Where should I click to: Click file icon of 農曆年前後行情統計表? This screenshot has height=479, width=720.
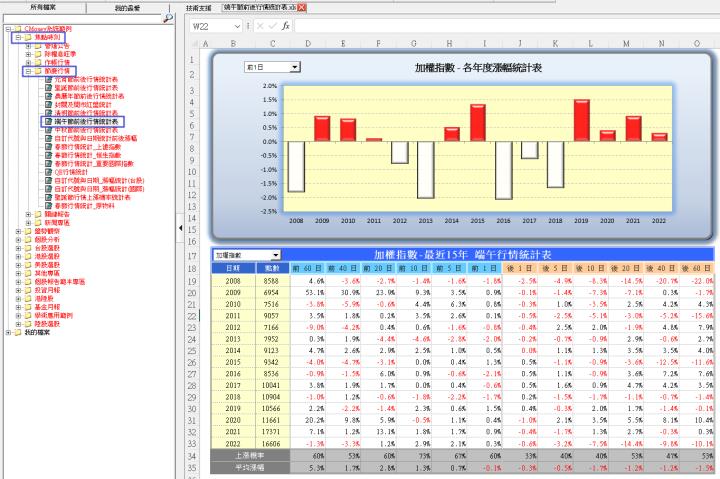tap(48, 96)
